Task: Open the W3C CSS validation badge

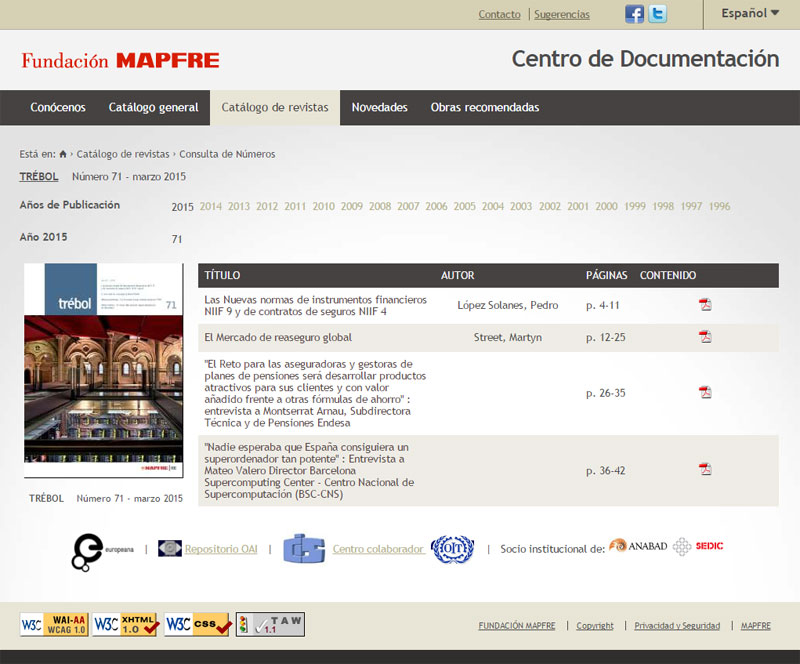Action: 198,624
